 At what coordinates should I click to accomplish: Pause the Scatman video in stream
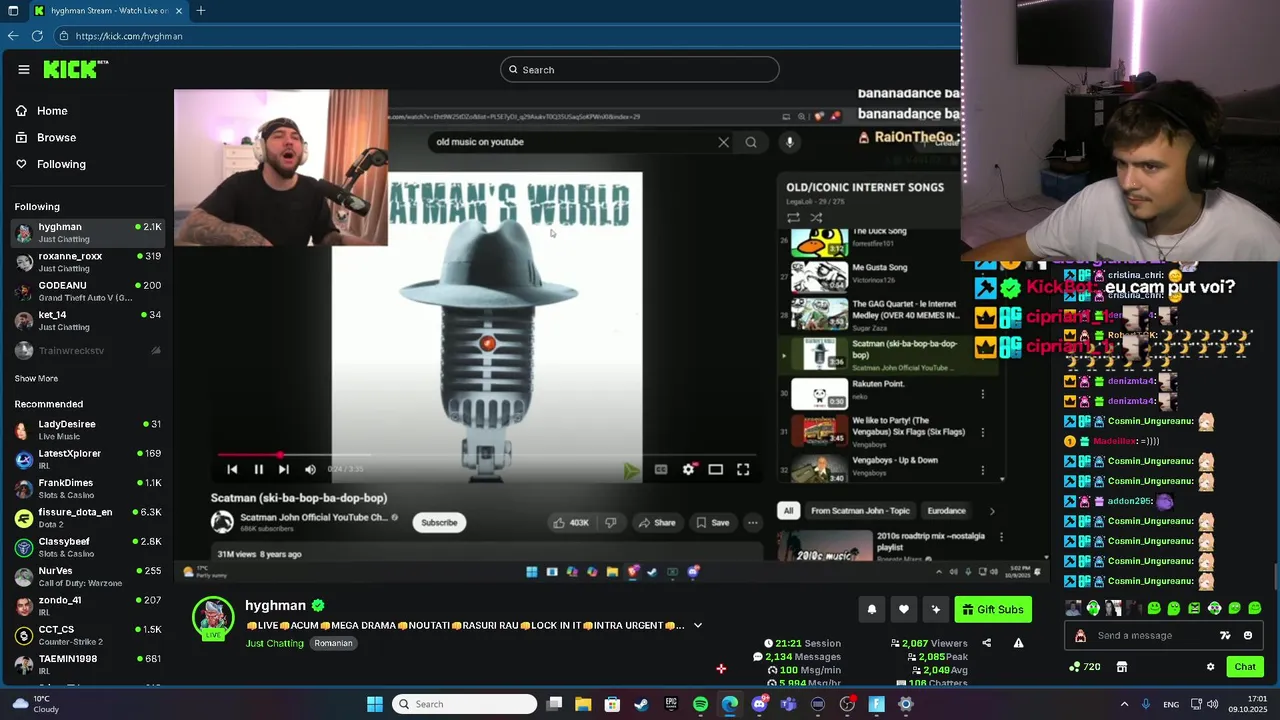[x=258, y=469]
